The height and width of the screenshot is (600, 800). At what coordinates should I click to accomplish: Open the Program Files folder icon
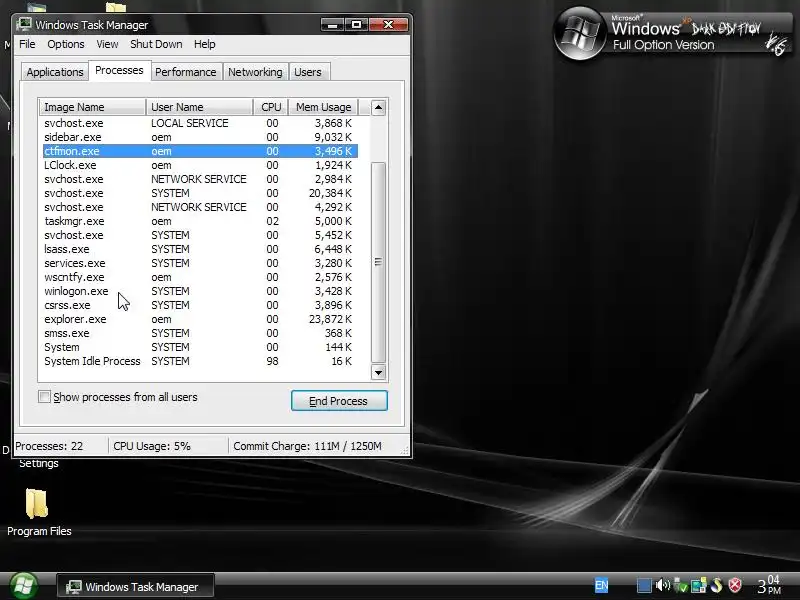tap(36, 503)
